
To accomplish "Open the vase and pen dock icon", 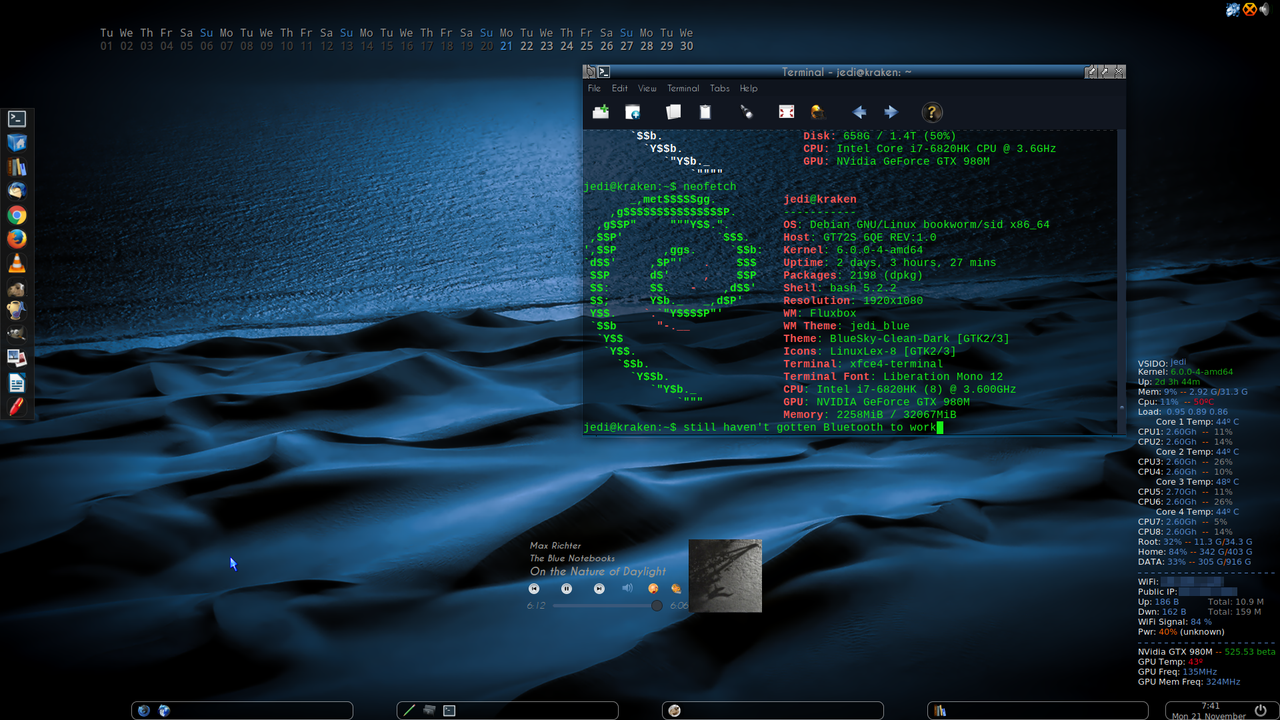I will pyautogui.click(x=16, y=311).
